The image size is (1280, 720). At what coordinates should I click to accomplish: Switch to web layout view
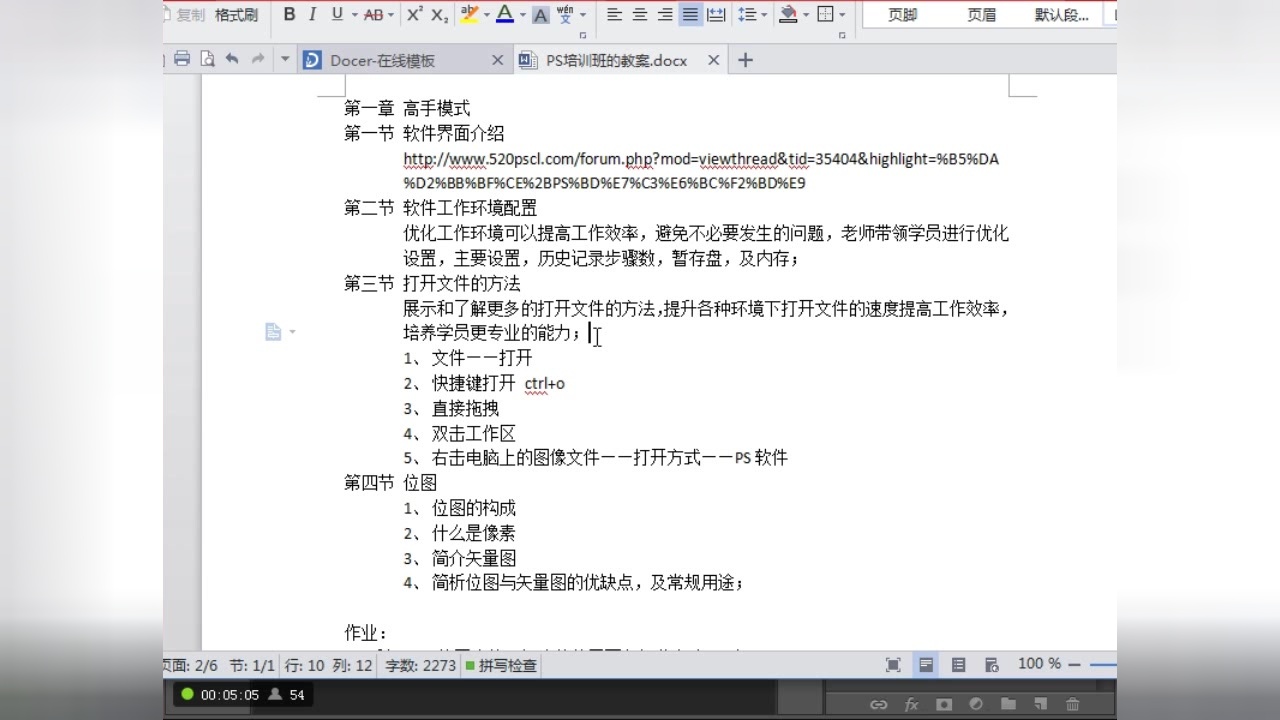click(991, 664)
